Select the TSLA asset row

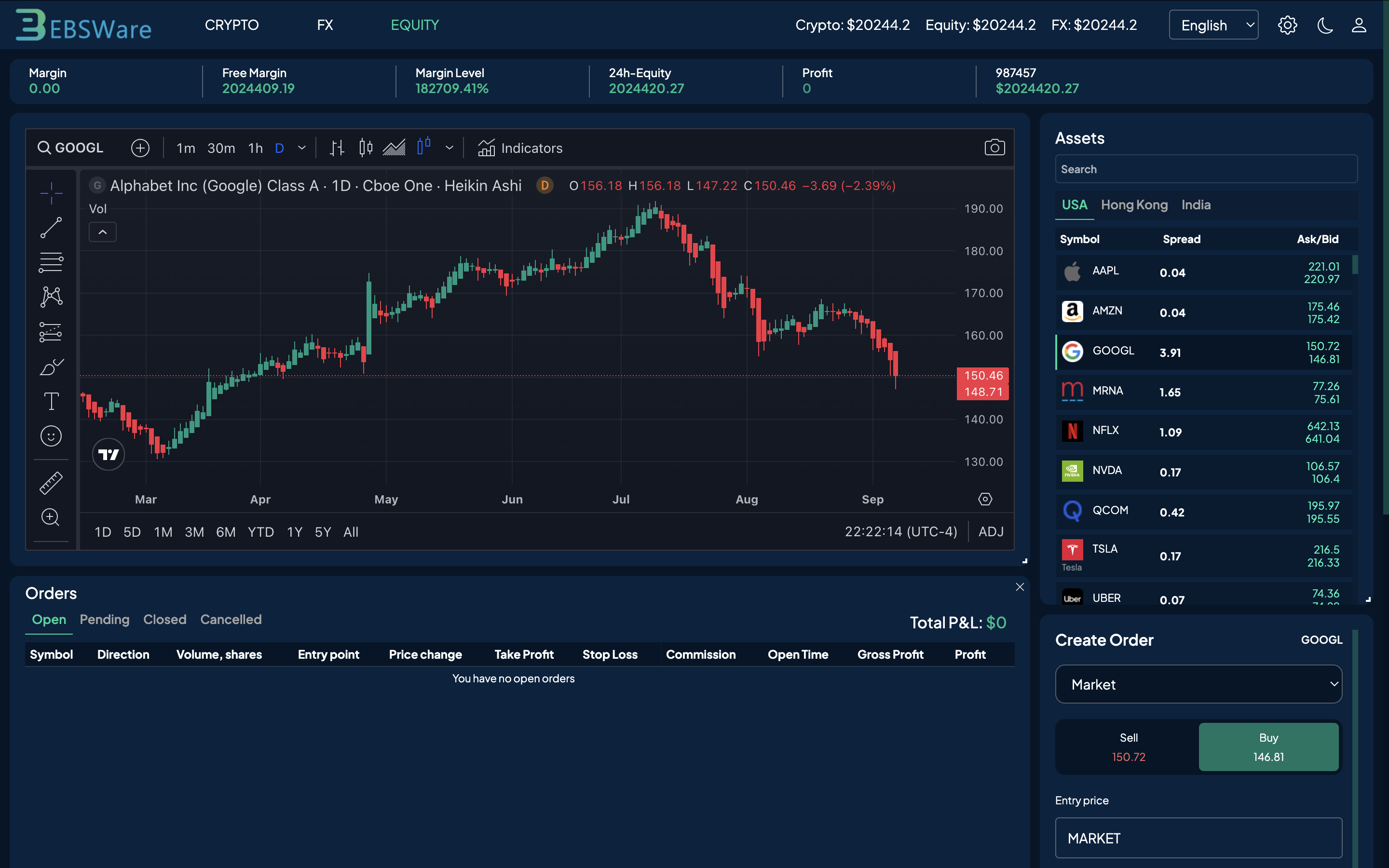1204,556
